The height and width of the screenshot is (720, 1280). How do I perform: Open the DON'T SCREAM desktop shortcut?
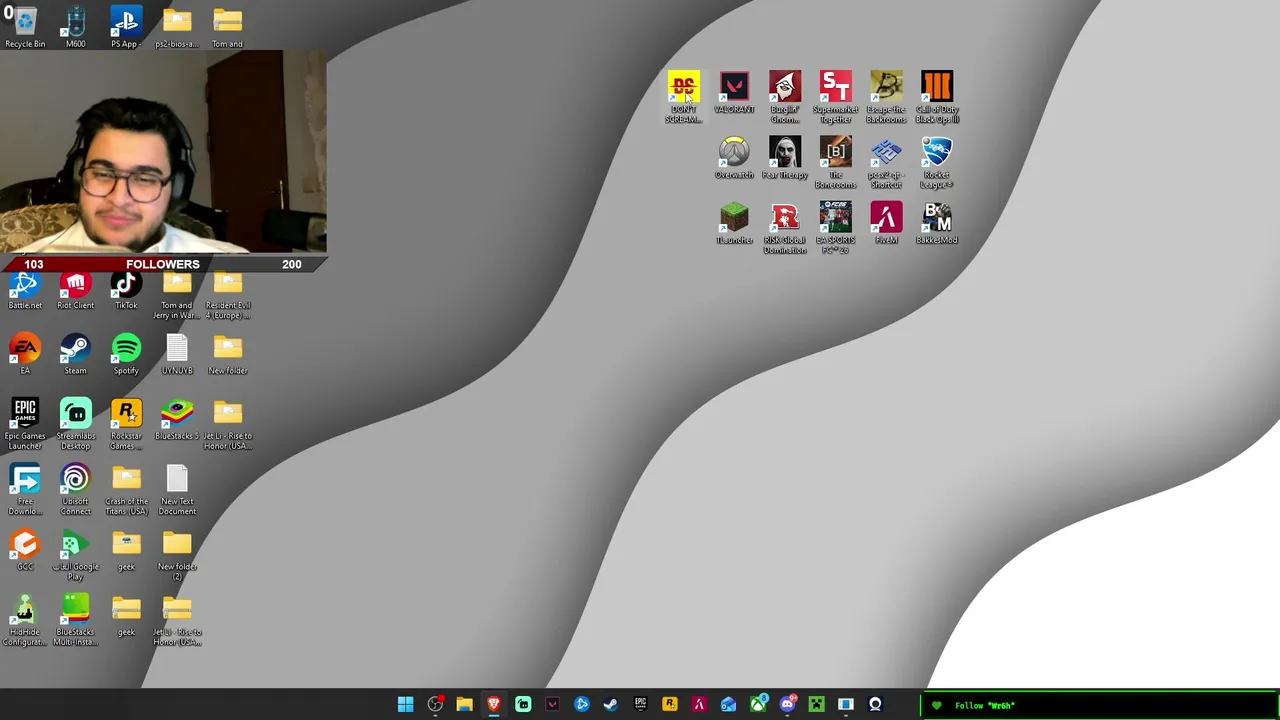click(x=684, y=97)
